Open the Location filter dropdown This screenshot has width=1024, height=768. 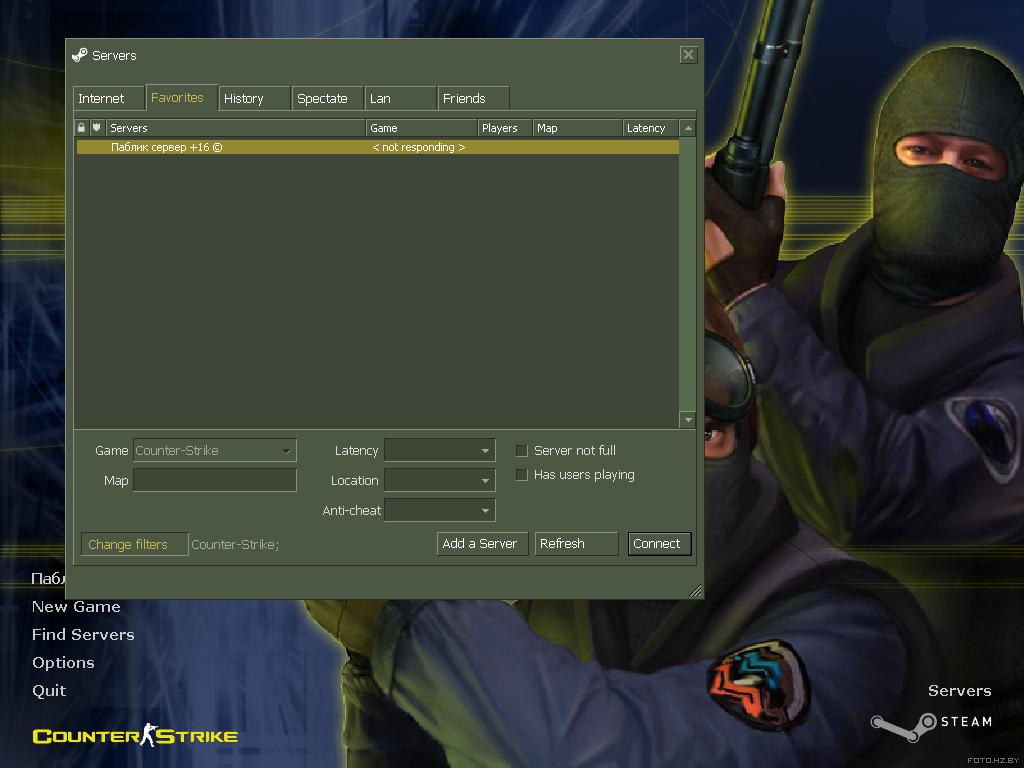pyautogui.click(x=440, y=481)
